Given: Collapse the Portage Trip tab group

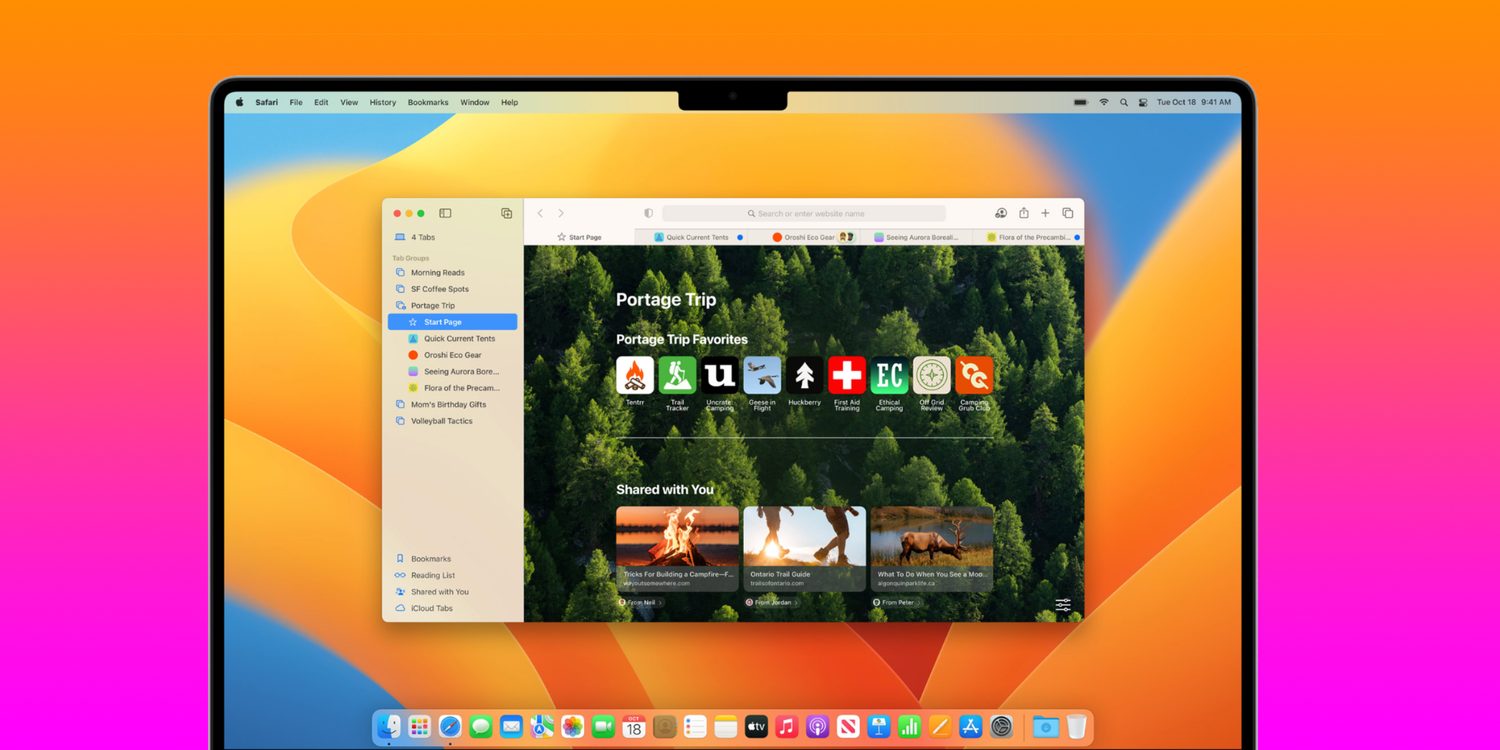Looking at the screenshot, I should (x=432, y=306).
